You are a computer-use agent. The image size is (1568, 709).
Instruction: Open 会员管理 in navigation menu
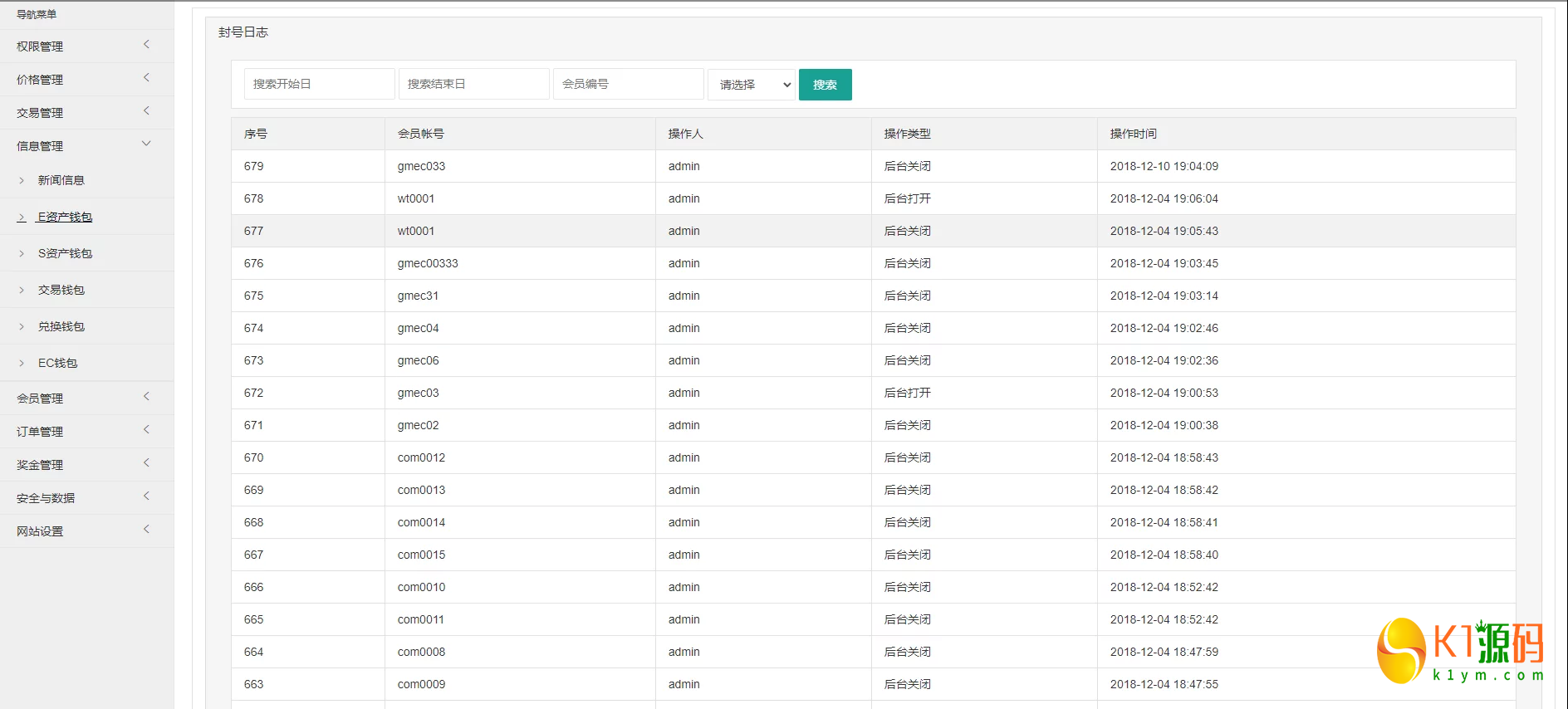pos(40,399)
